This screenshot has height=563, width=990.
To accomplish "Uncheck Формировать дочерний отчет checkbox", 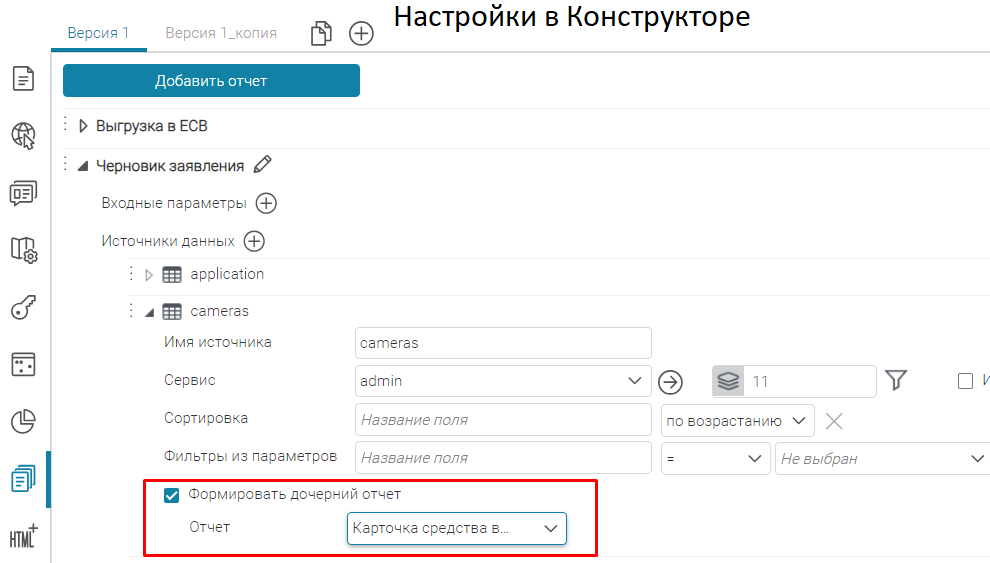I will tap(171, 495).
